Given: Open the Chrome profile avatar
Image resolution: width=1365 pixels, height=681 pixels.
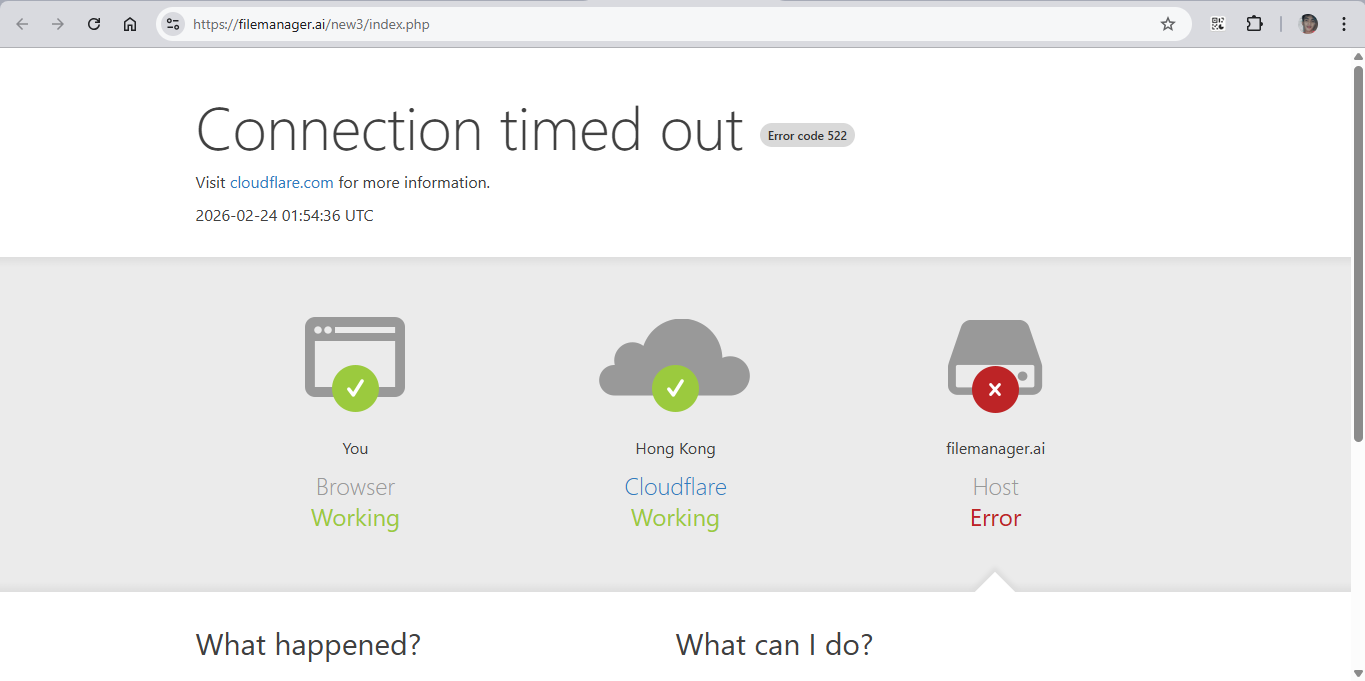Looking at the screenshot, I should click(1308, 24).
